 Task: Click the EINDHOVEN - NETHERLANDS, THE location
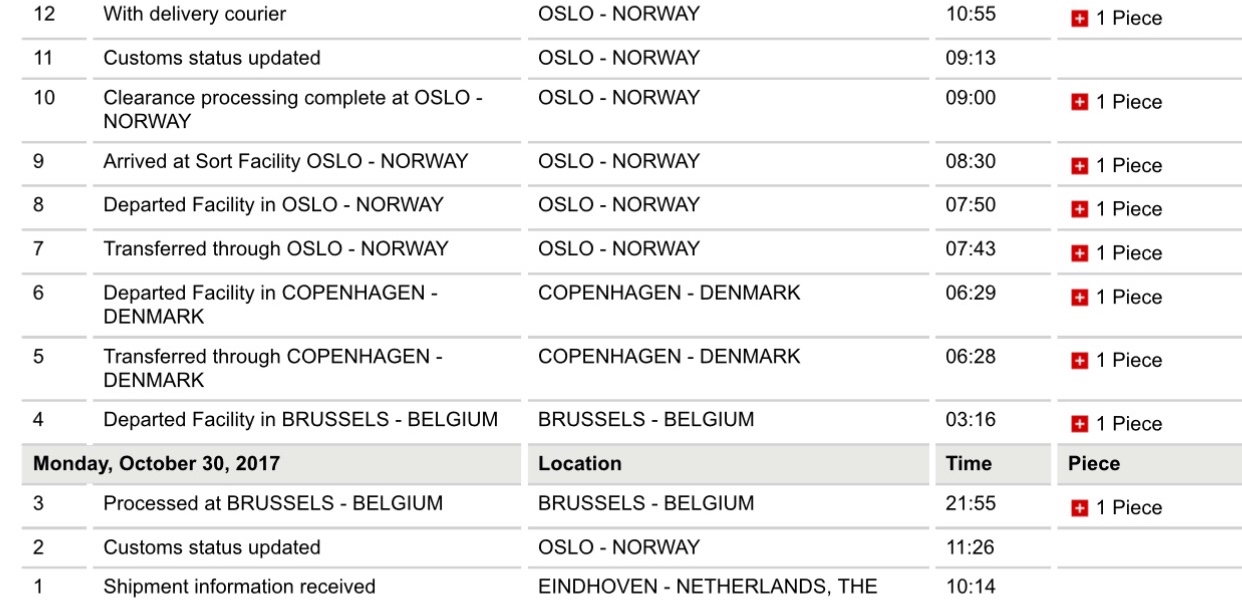coord(707,587)
